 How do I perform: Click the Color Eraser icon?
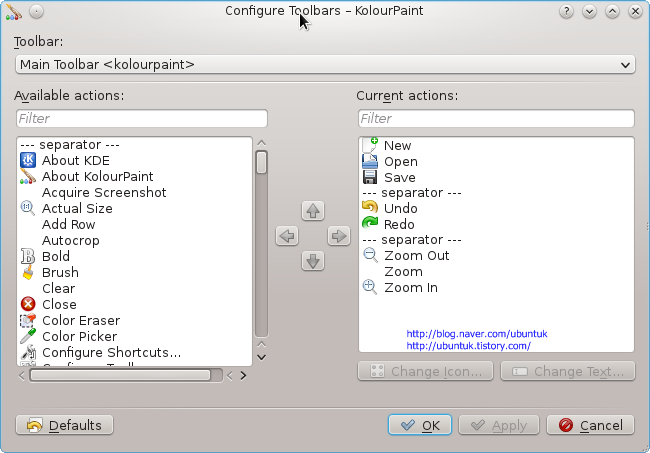28,320
